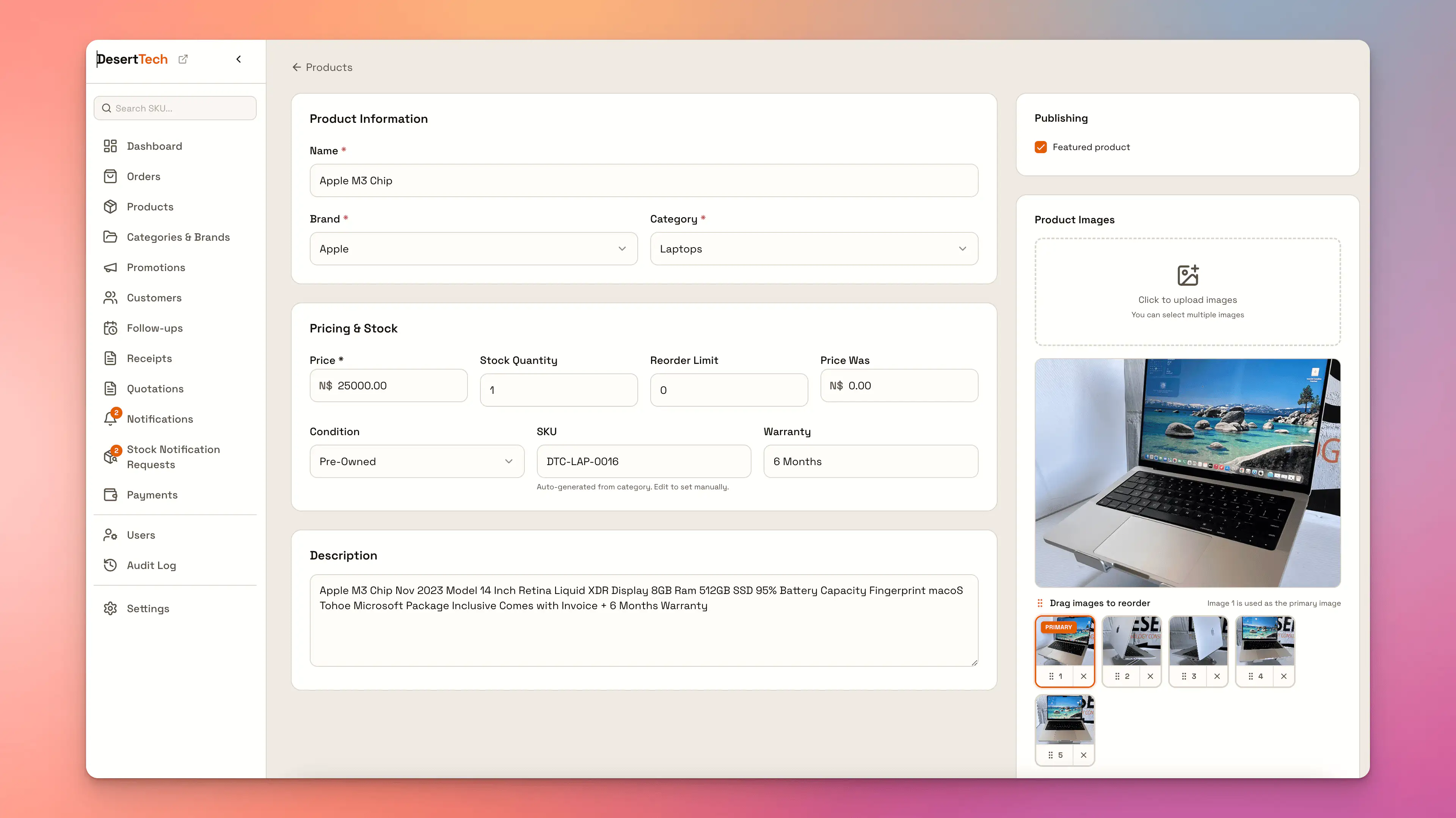Go back to Products via back link
The width and height of the screenshot is (1456, 818).
pos(322,67)
